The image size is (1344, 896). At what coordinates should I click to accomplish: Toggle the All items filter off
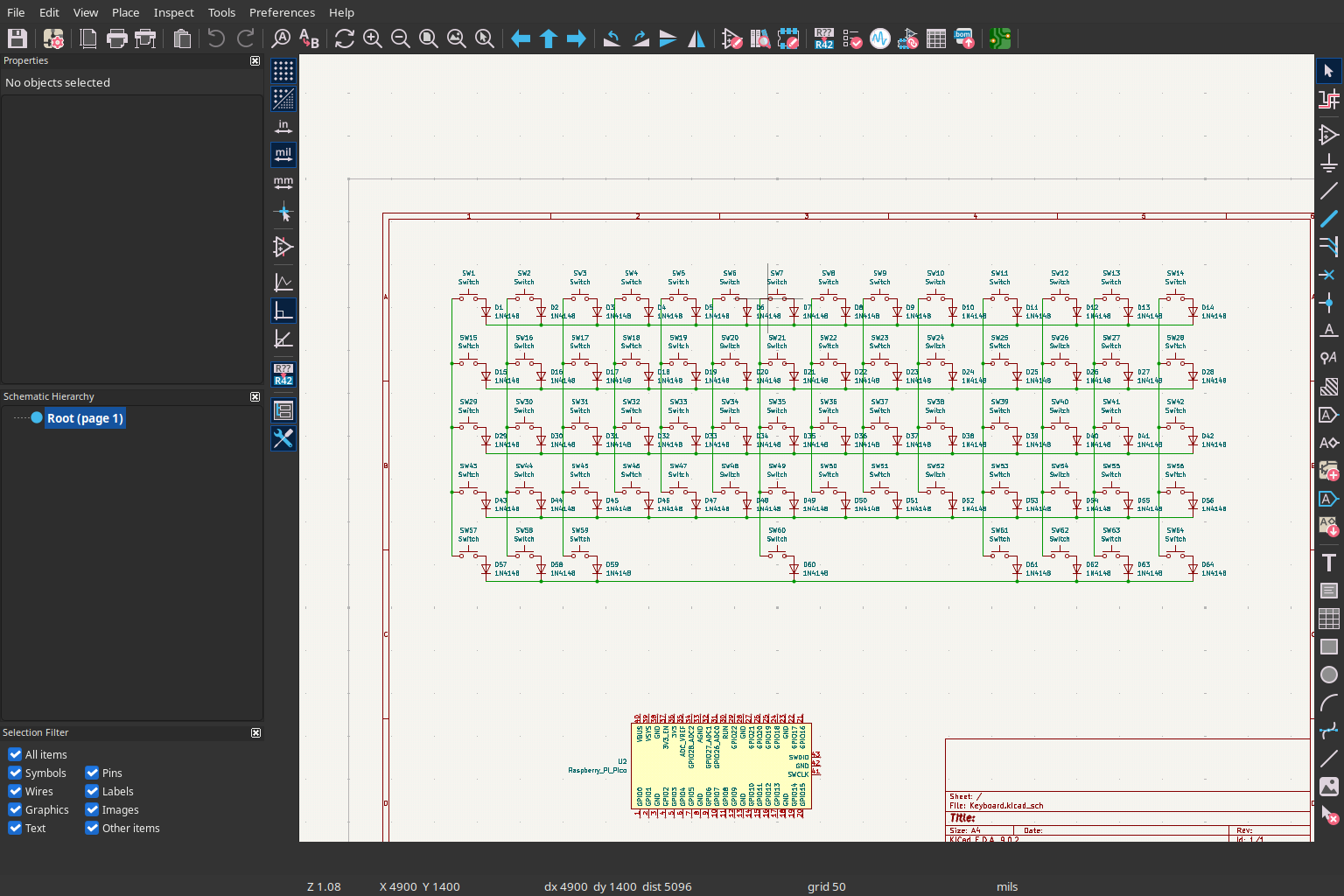coord(15,754)
